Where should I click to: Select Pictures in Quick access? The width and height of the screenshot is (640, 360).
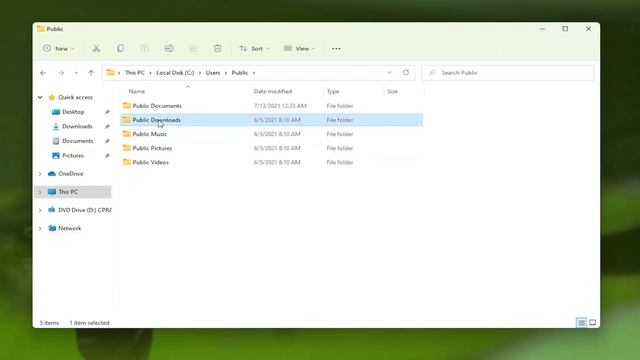73,156
